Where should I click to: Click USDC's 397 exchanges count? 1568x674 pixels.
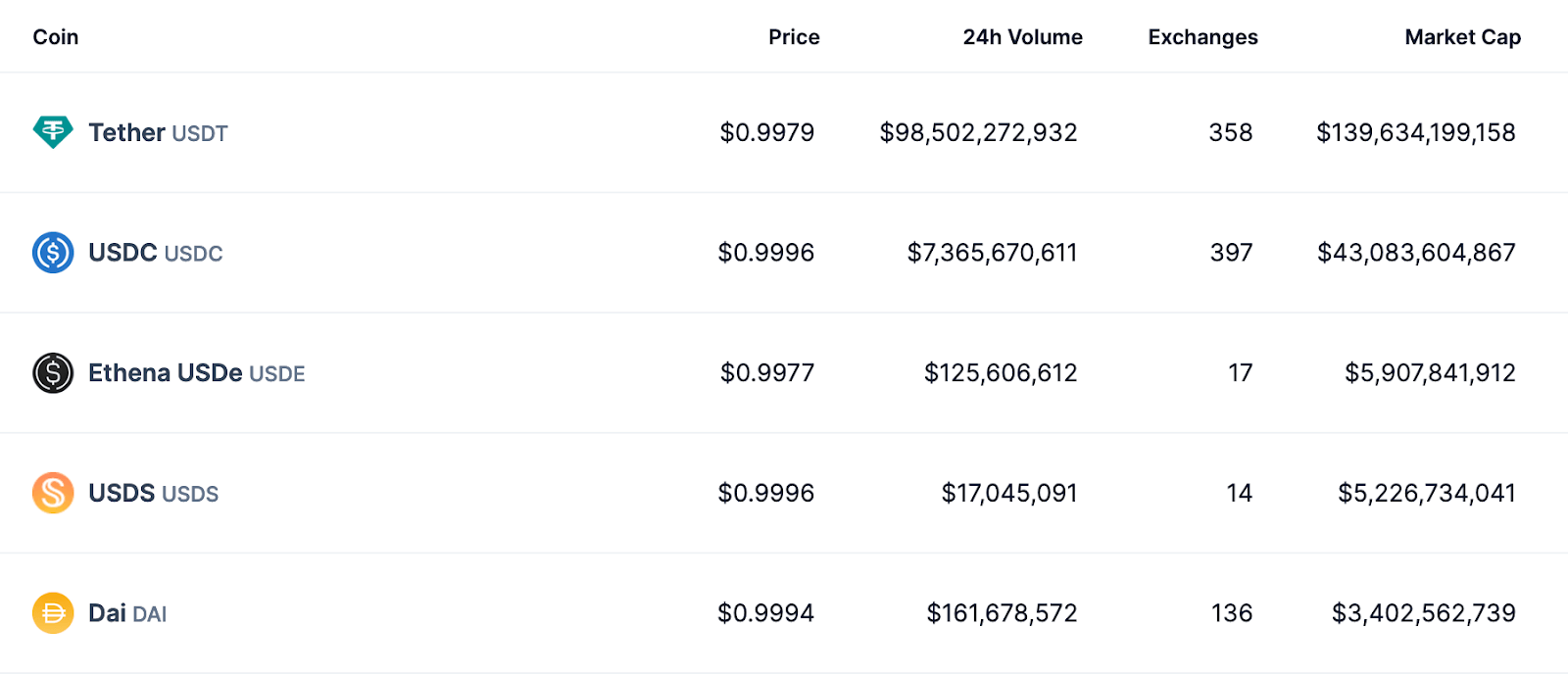(1231, 253)
